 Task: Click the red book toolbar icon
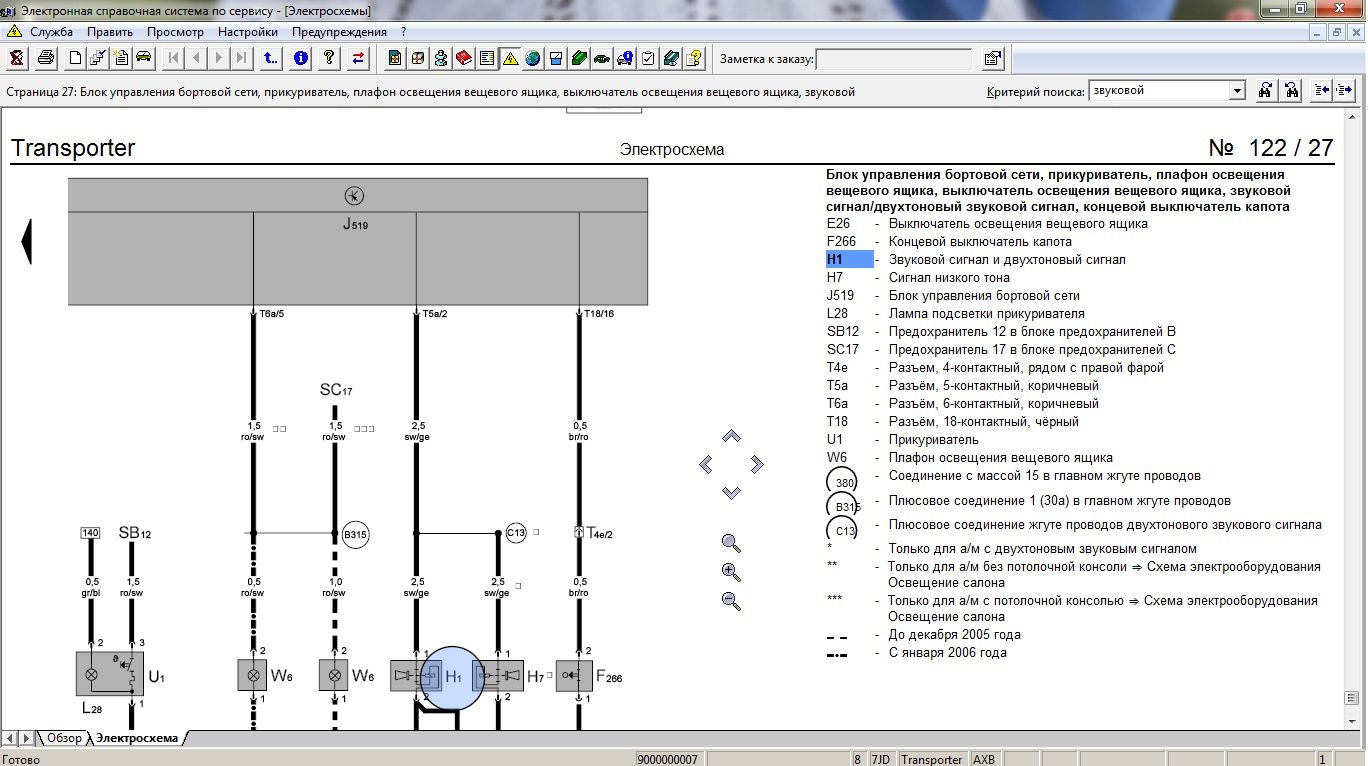pos(464,58)
